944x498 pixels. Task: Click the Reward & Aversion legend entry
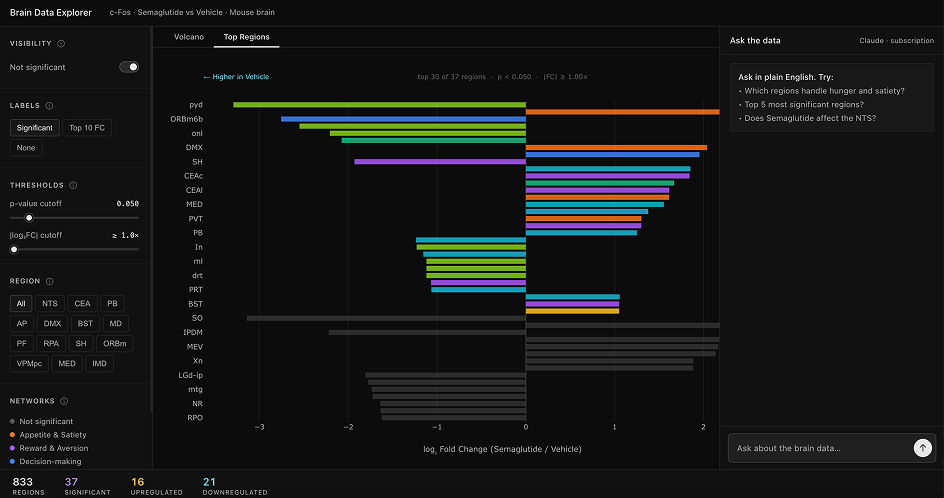coord(49,448)
